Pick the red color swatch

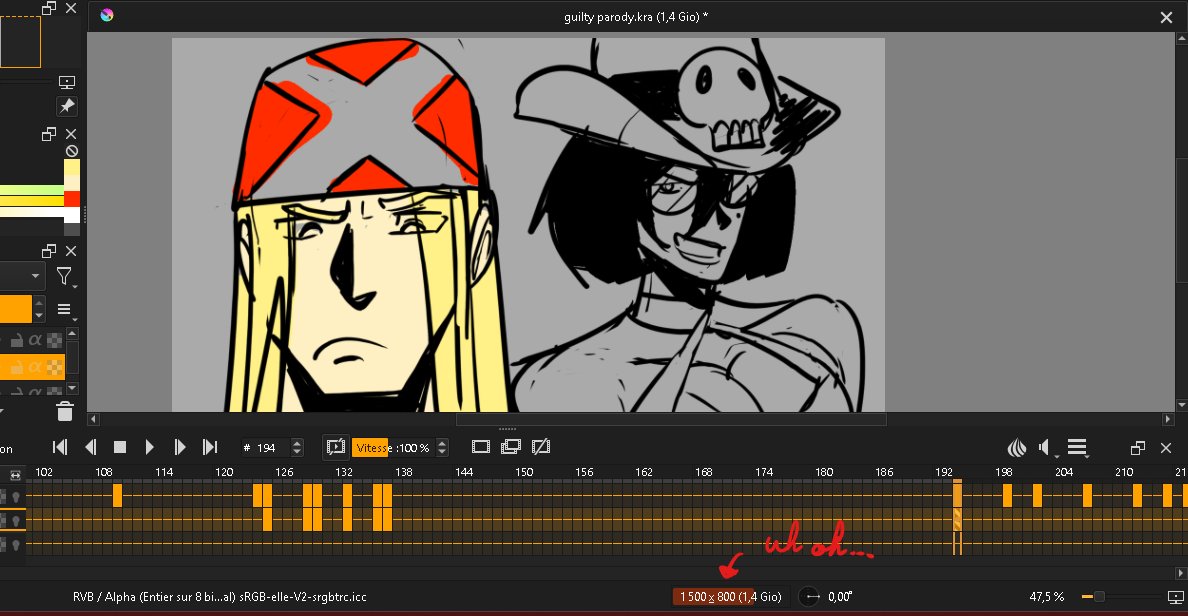click(72, 199)
